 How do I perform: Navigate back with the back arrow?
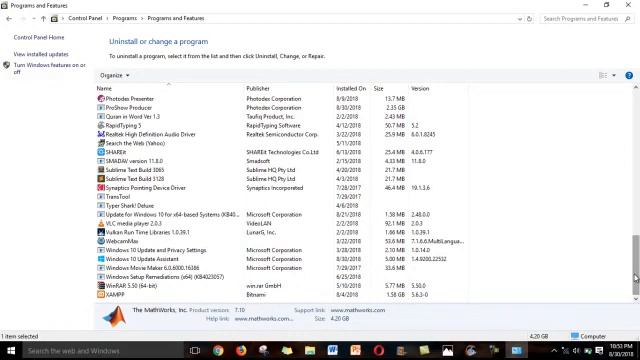pyautogui.click(x=9, y=19)
